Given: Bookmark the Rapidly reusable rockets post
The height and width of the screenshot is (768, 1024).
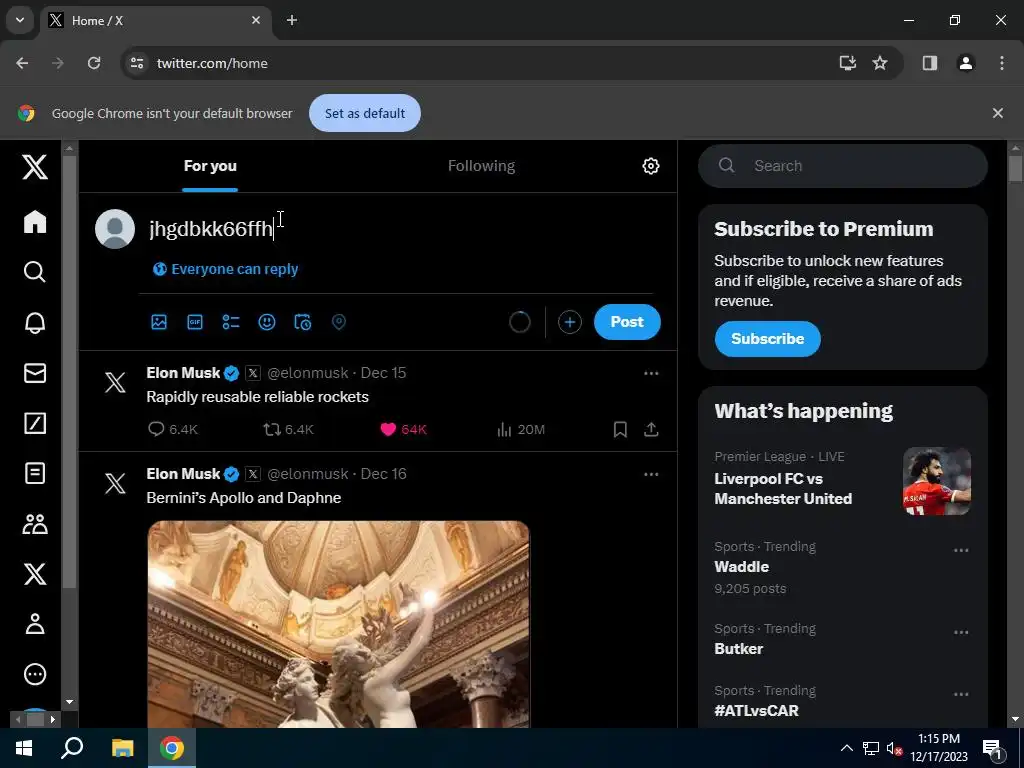Looking at the screenshot, I should tap(620, 429).
